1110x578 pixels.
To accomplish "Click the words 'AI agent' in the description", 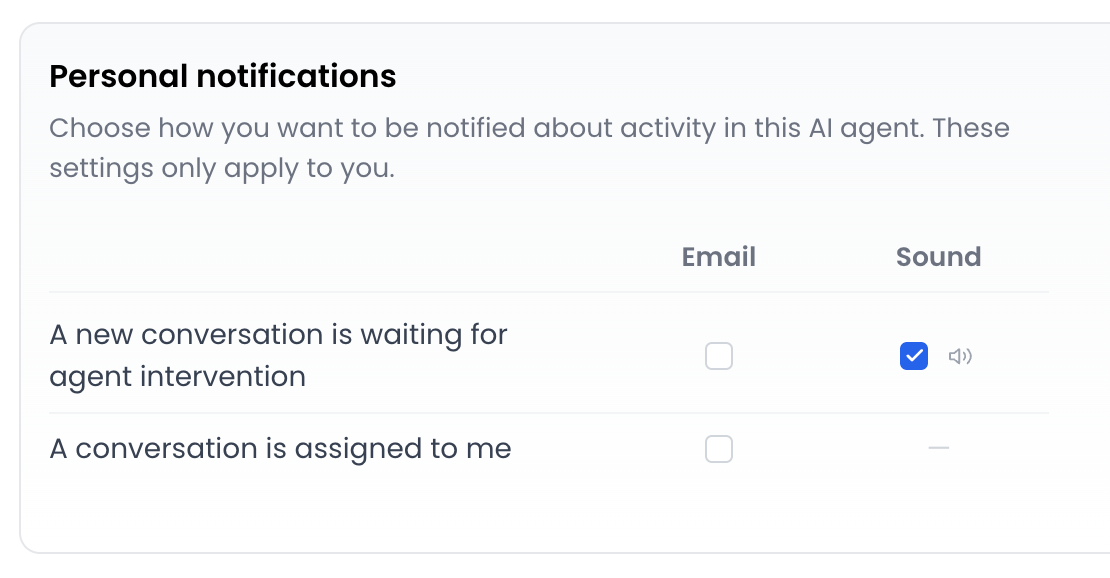I will pyautogui.click(x=865, y=129).
